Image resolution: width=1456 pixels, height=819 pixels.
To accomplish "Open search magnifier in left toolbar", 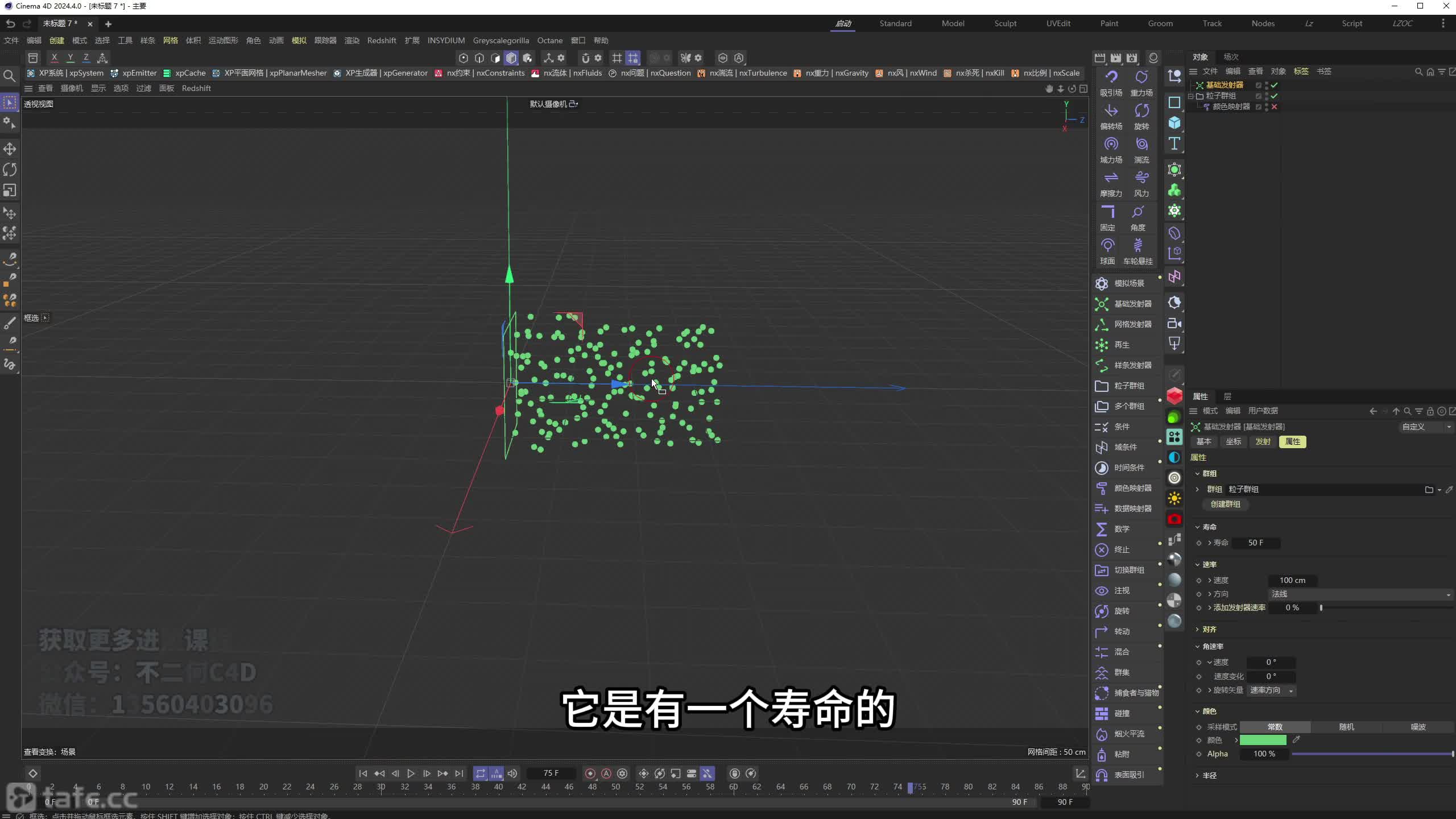I will (10, 76).
